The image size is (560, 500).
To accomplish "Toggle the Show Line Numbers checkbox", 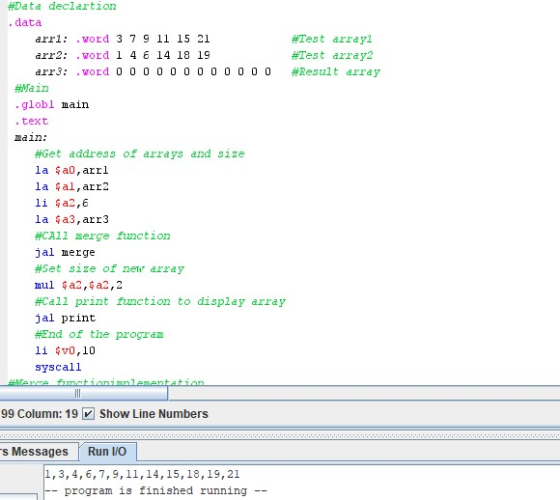I will pos(88,414).
